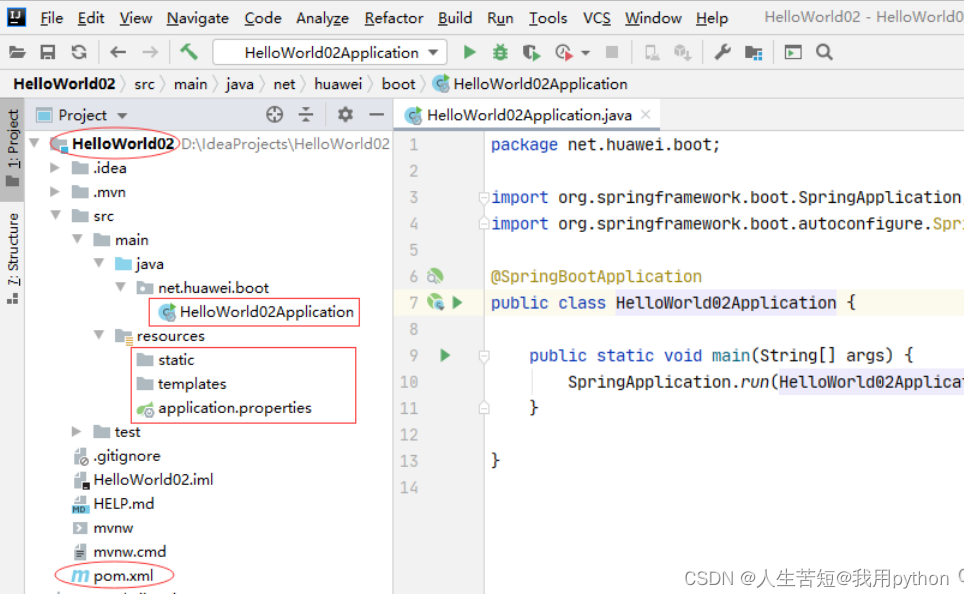
Task: Open the Edit menu
Action: (91, 18)
